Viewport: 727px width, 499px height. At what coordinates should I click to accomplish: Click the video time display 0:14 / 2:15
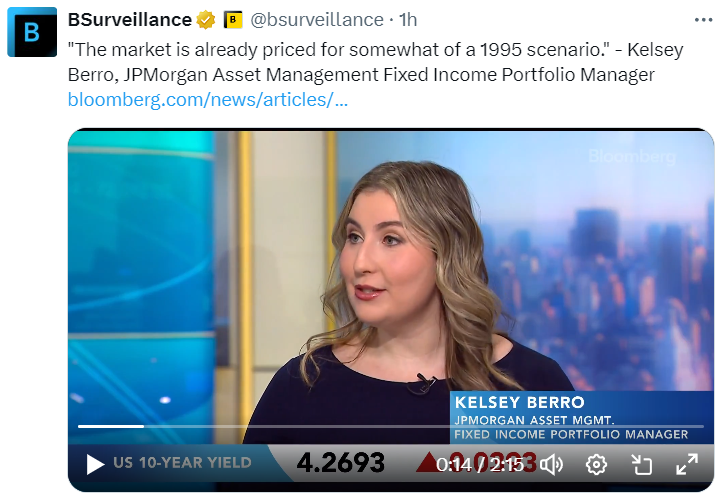pos(487,464)
